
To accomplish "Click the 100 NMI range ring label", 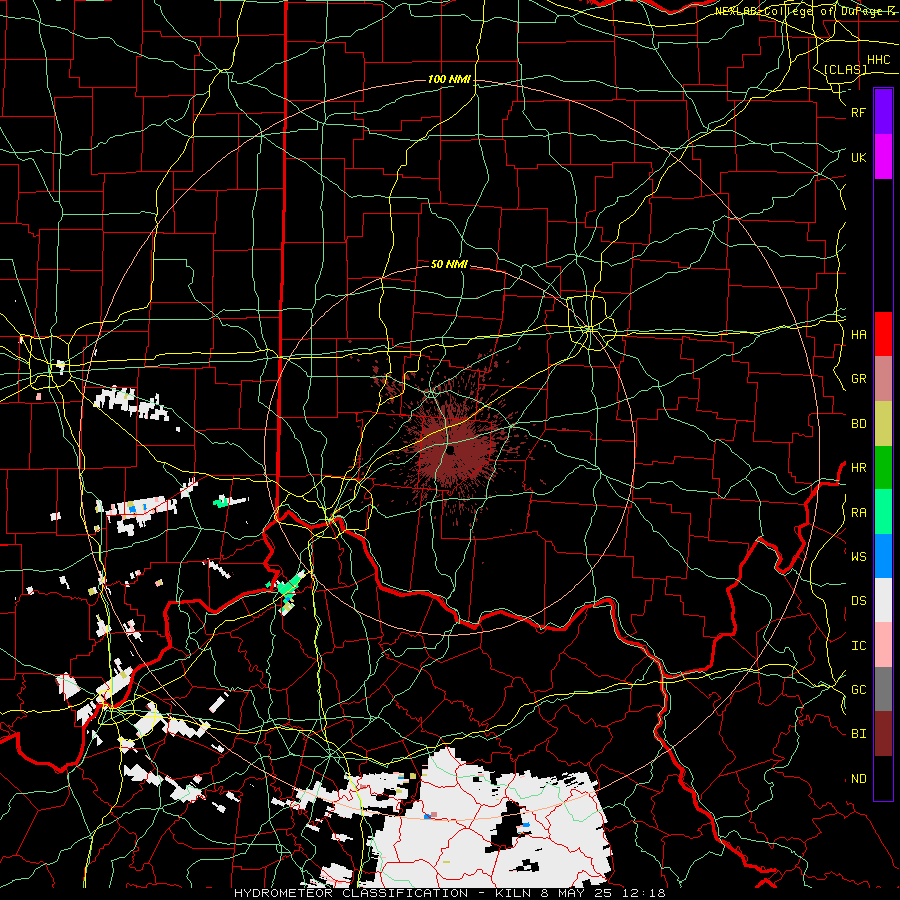I will point(449,79).
